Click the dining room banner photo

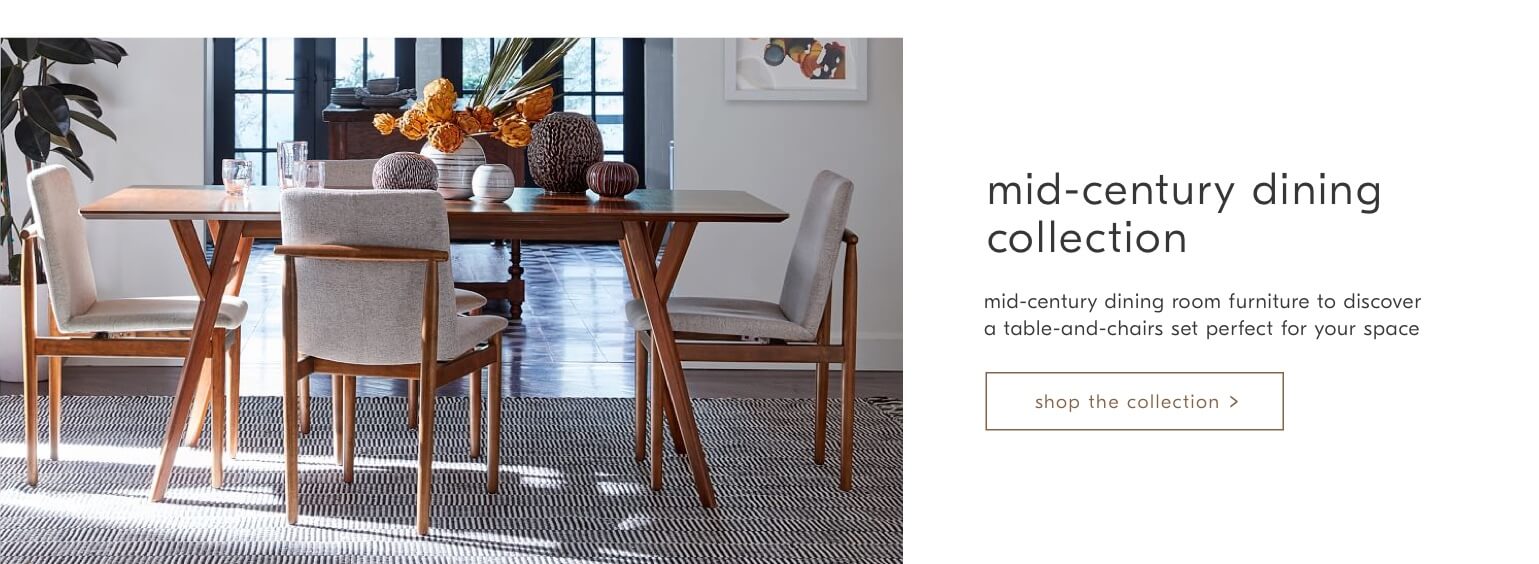pyautogui.click(x=451, y=300)
